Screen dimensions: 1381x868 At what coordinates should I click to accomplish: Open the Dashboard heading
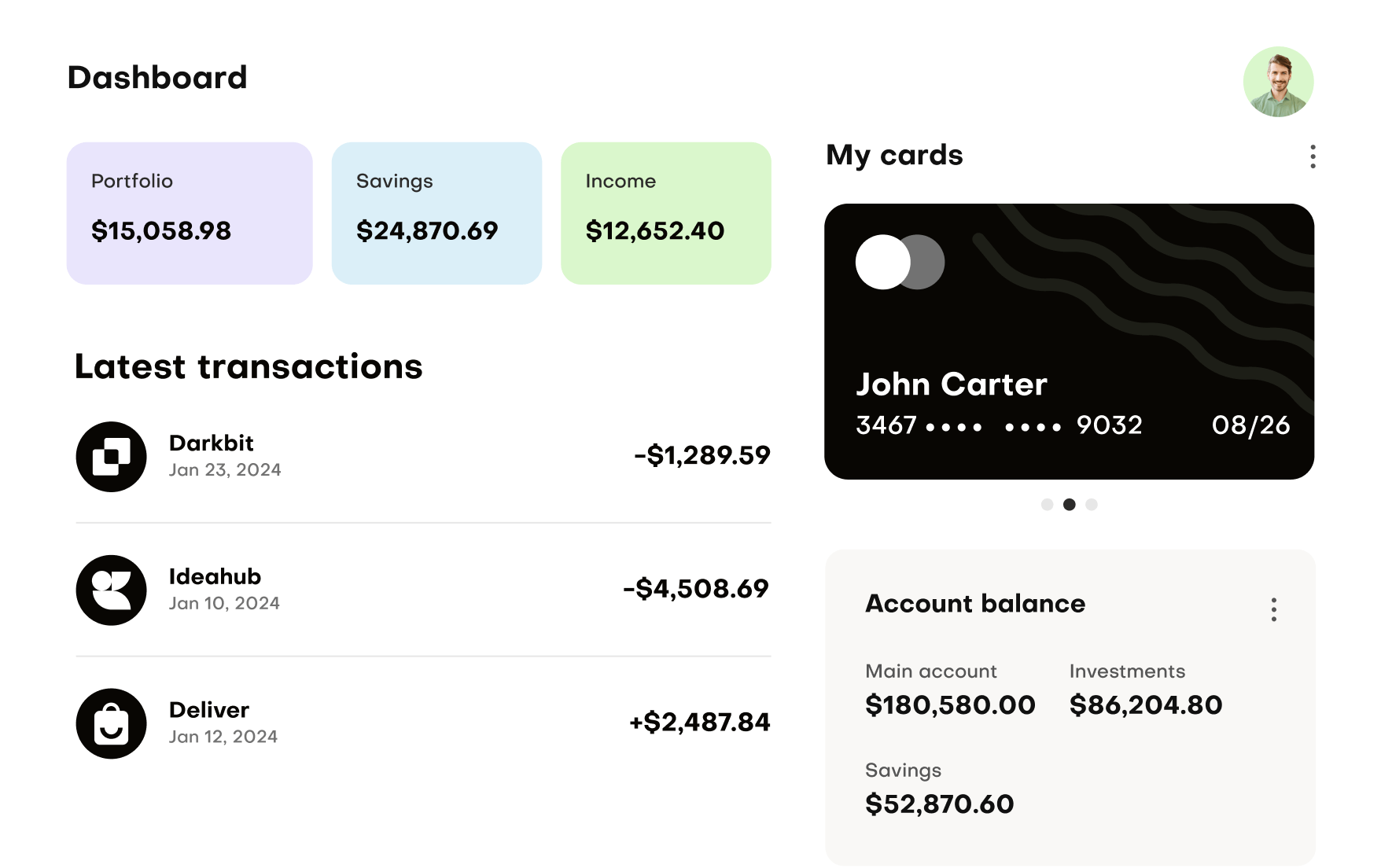click(x=157, y=77)
